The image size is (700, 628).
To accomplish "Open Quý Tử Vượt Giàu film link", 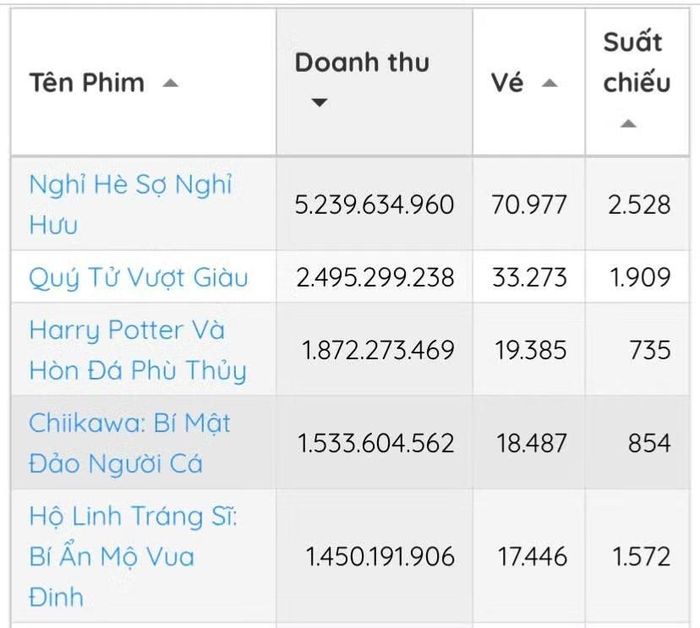I will coord(138,278).
